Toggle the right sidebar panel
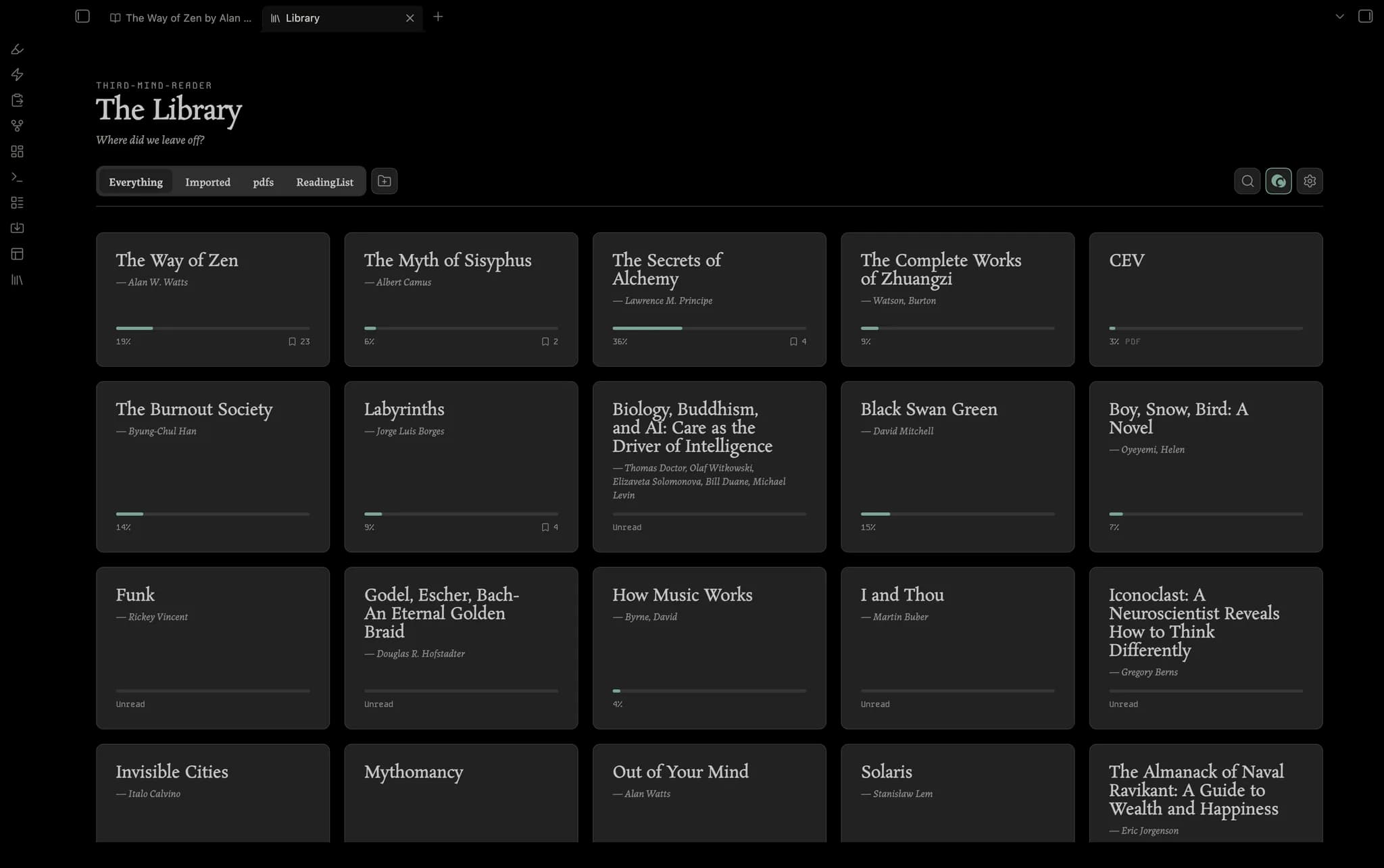Screen dimensions: 1384x868 [x=1365, y=16]
